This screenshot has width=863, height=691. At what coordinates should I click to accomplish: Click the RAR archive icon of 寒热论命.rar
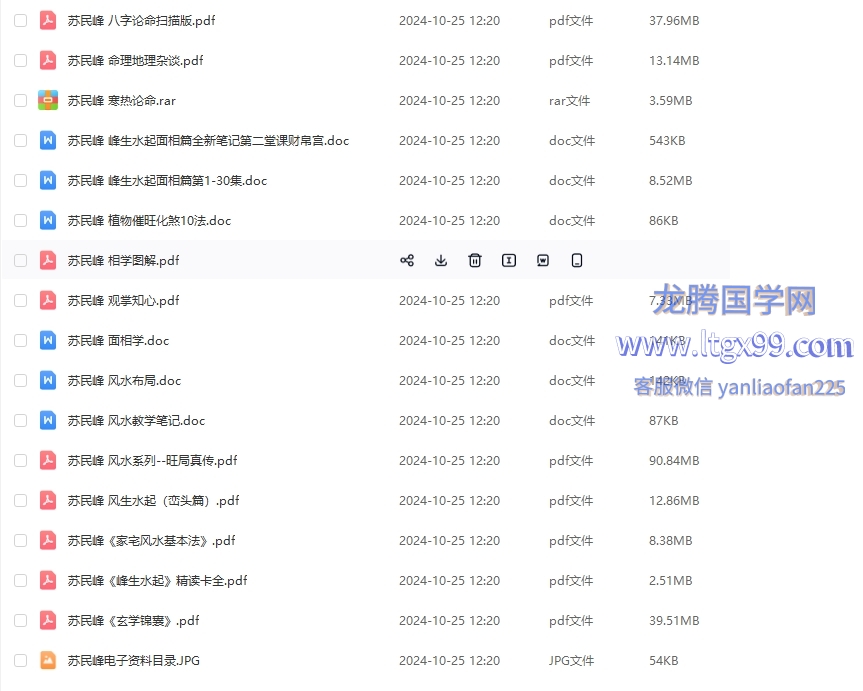[x=48, y=100]
